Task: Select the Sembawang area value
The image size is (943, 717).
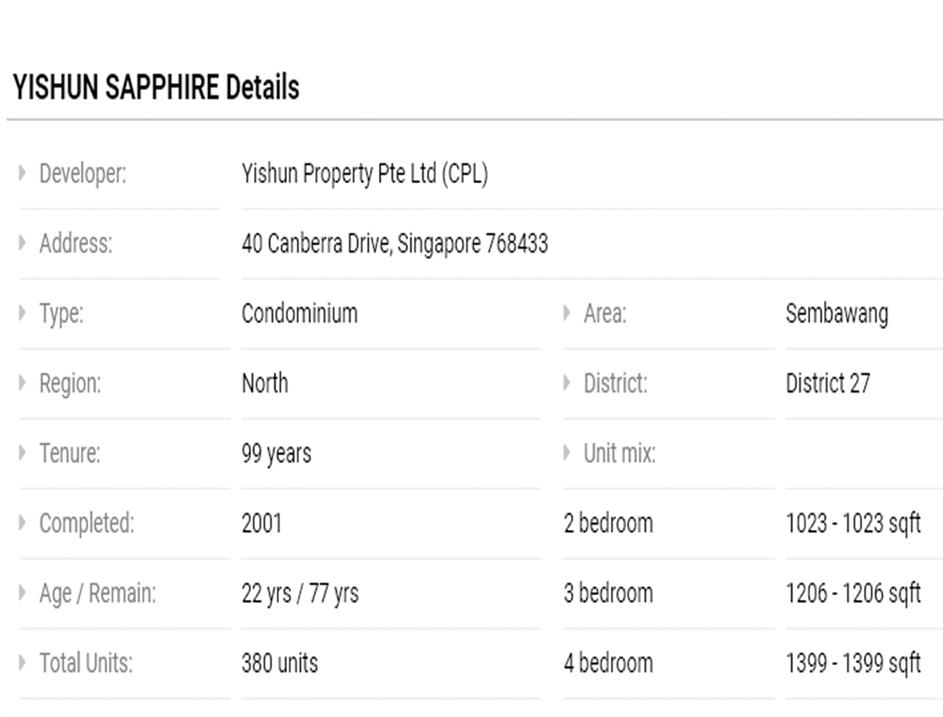Action: coord(836,314)
